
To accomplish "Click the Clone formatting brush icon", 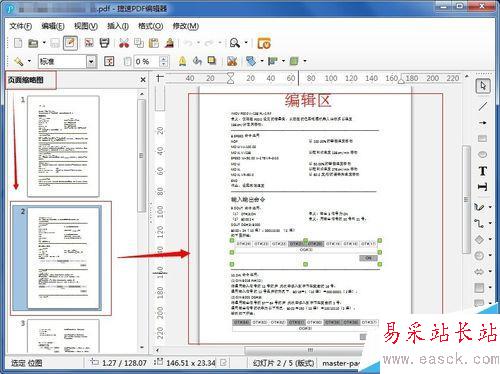I will point(170,43).
